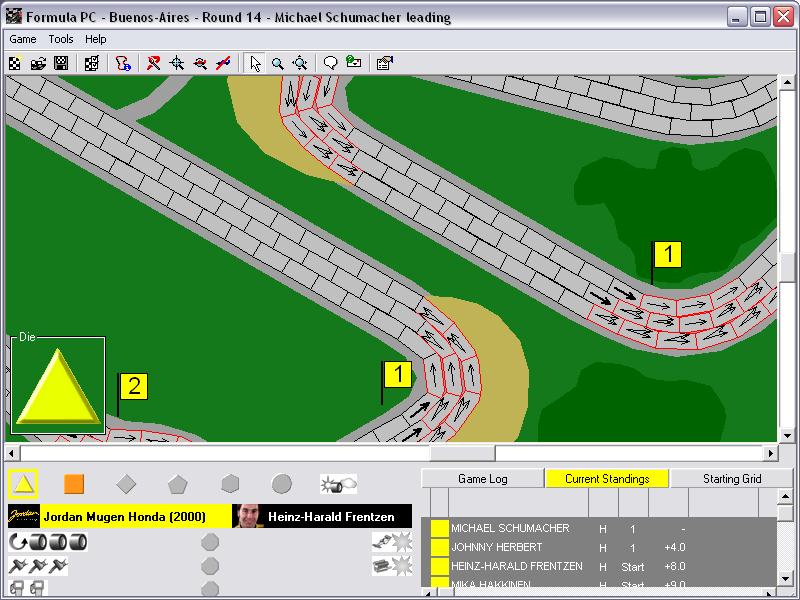Click map scroll down arrow

(787, 436)
